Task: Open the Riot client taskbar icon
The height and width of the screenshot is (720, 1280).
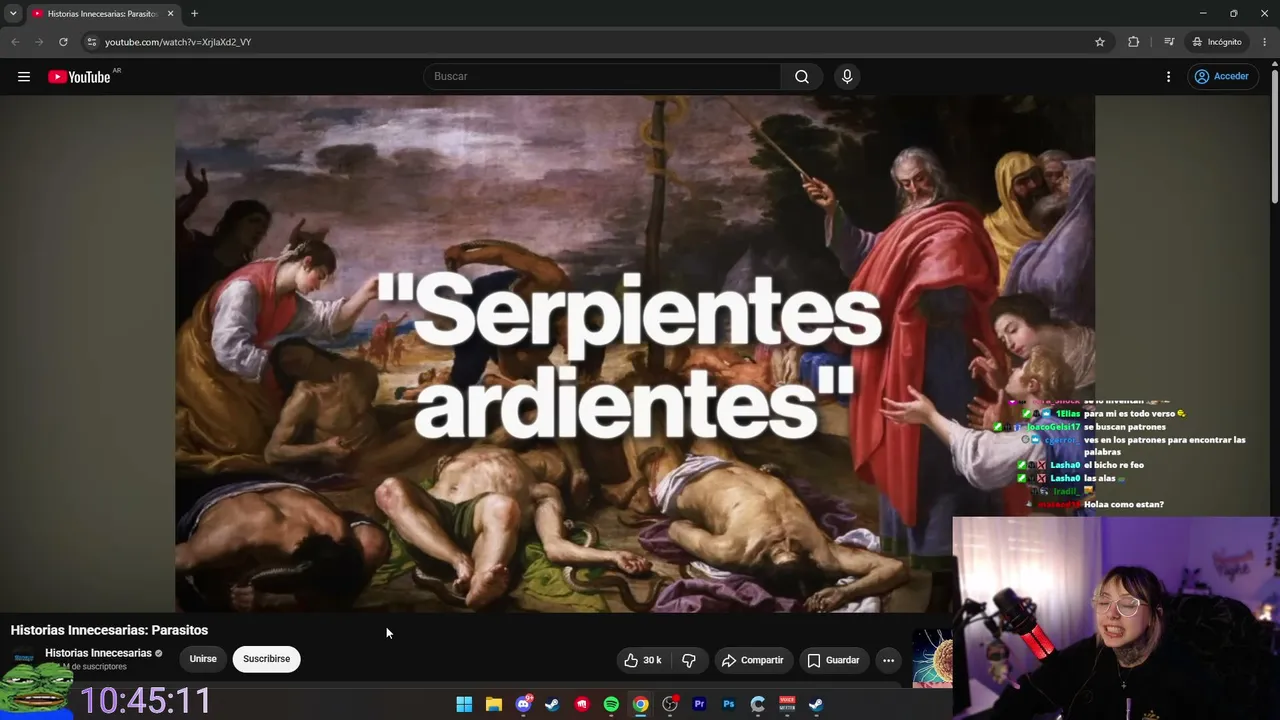Action: pos(582,704)
